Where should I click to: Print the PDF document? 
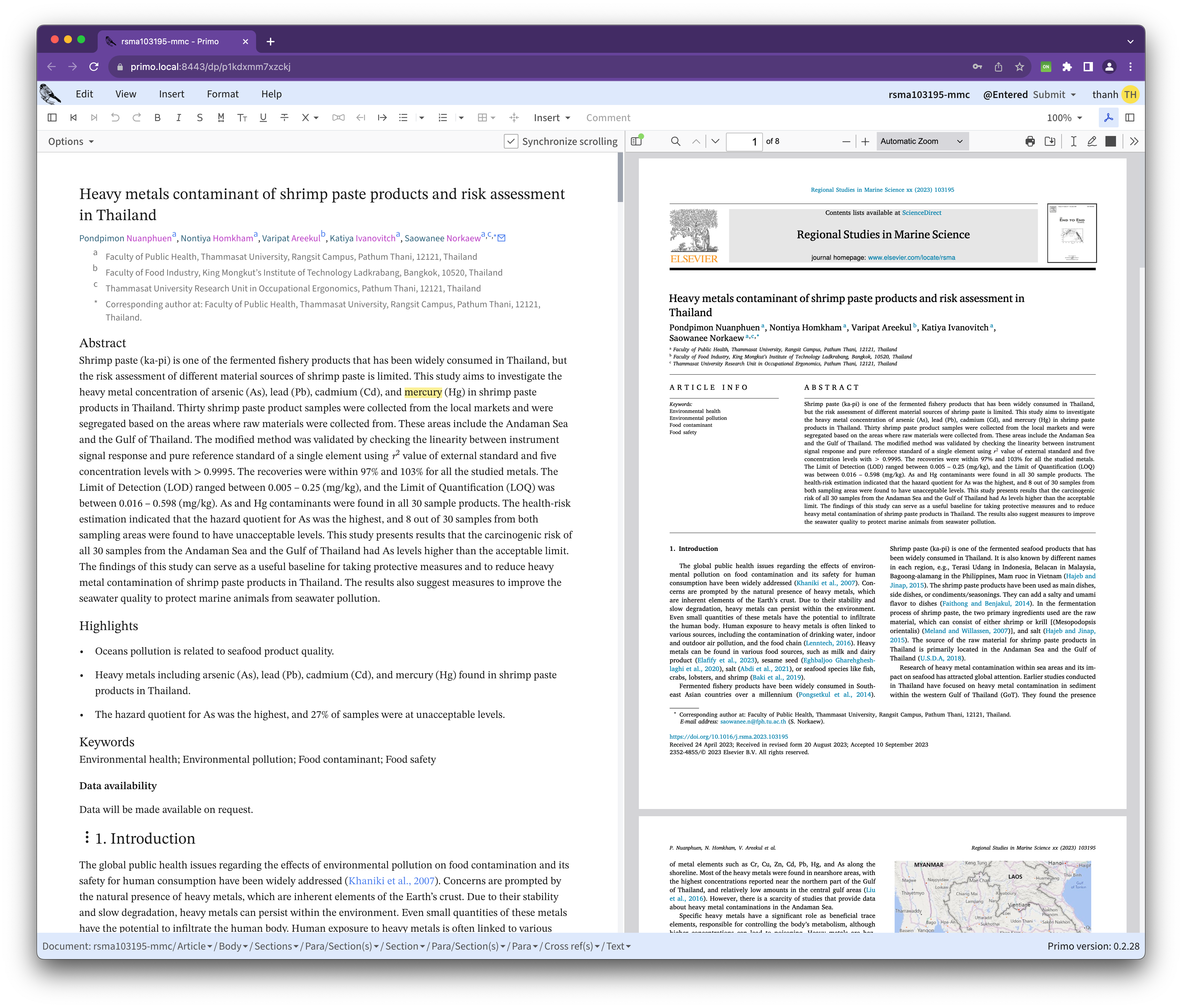[x=1030, y=142]
